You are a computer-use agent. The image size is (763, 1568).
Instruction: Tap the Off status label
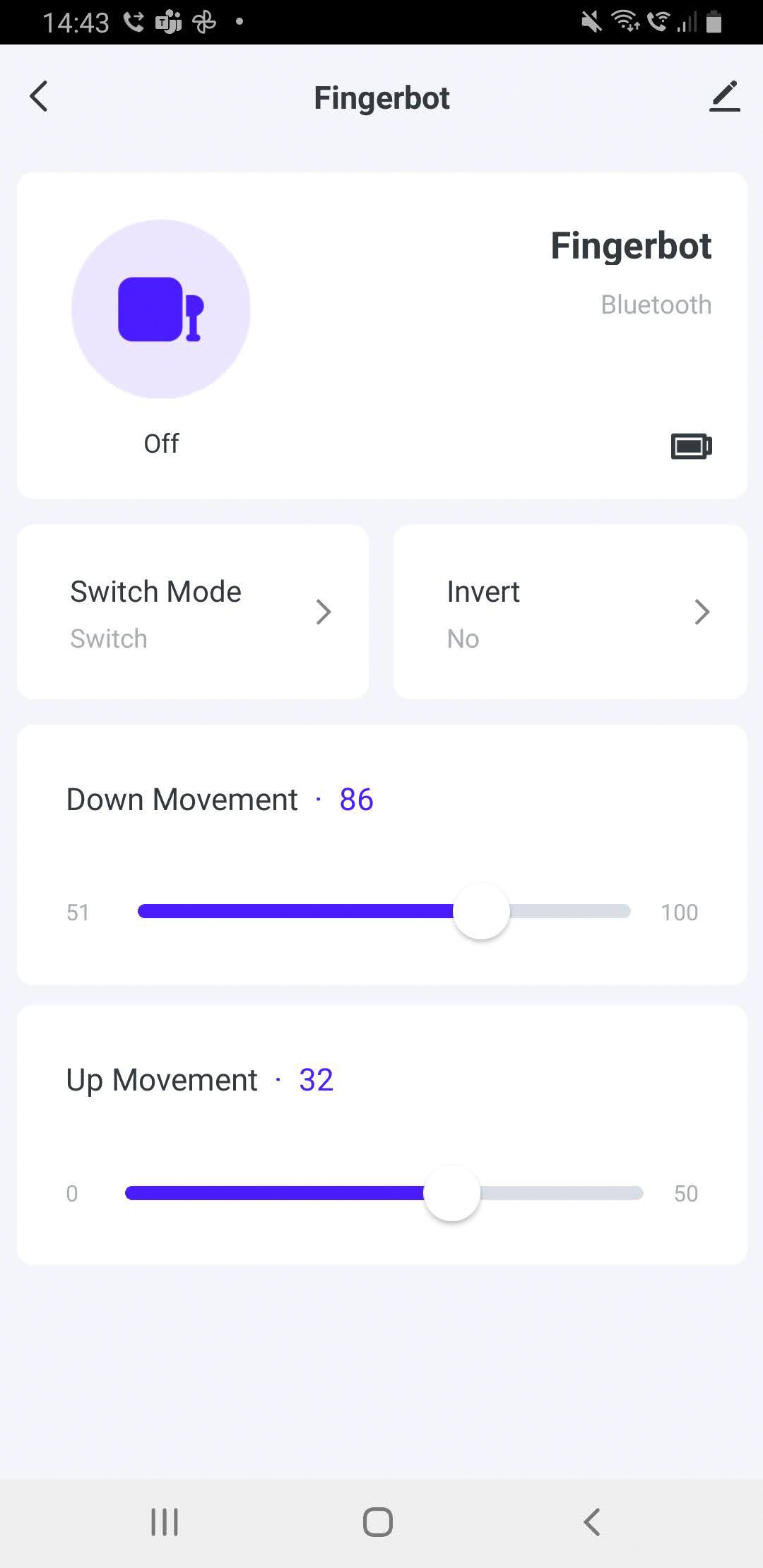pyautogui.click(x=161, y=444)
